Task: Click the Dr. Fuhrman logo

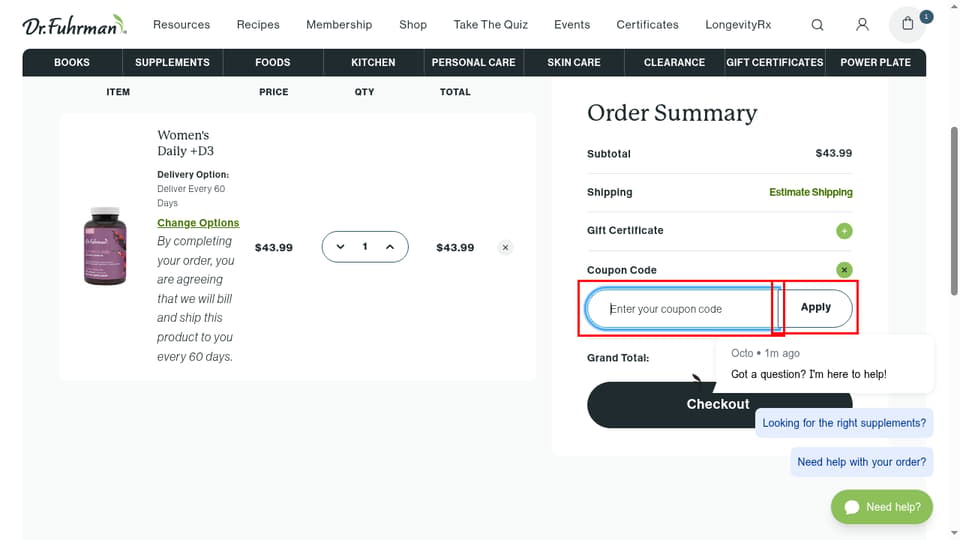Action: coord(74,25)
